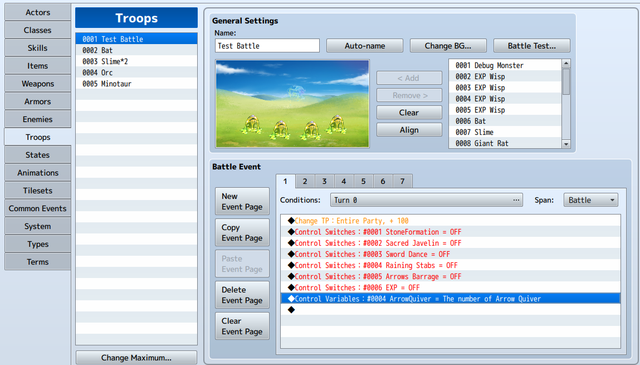Select Control Switches Arrows Barrage command
The height and width of the screenshot is (365, 640).
(x=451, y=276)
